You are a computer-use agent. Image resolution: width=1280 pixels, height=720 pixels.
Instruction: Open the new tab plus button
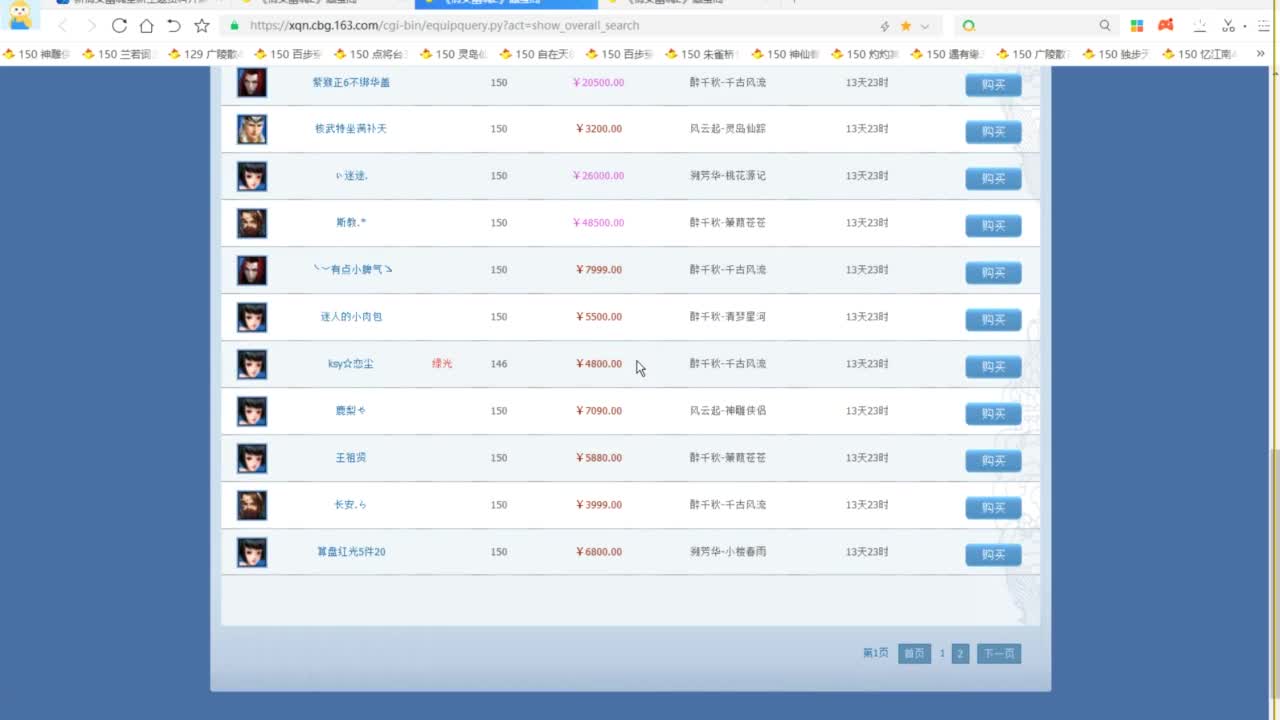click(795, 3)
